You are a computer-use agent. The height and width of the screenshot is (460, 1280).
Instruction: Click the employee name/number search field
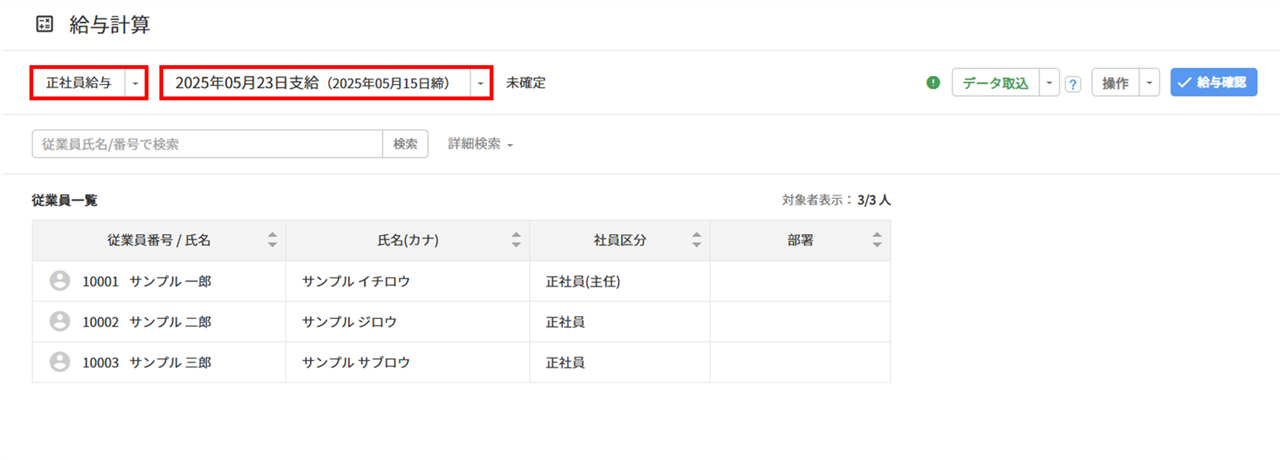[x=207, y=144]
